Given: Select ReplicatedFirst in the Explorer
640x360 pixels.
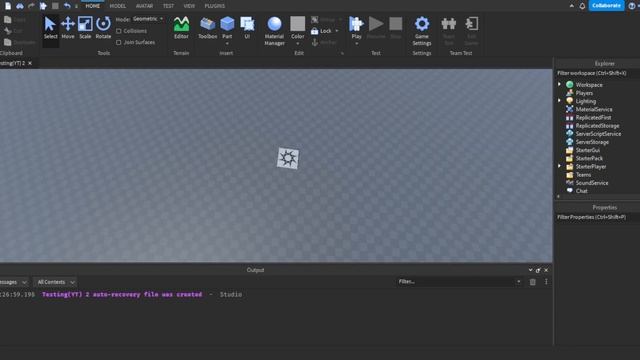Looking at the screenshot, I should (593, 118).
